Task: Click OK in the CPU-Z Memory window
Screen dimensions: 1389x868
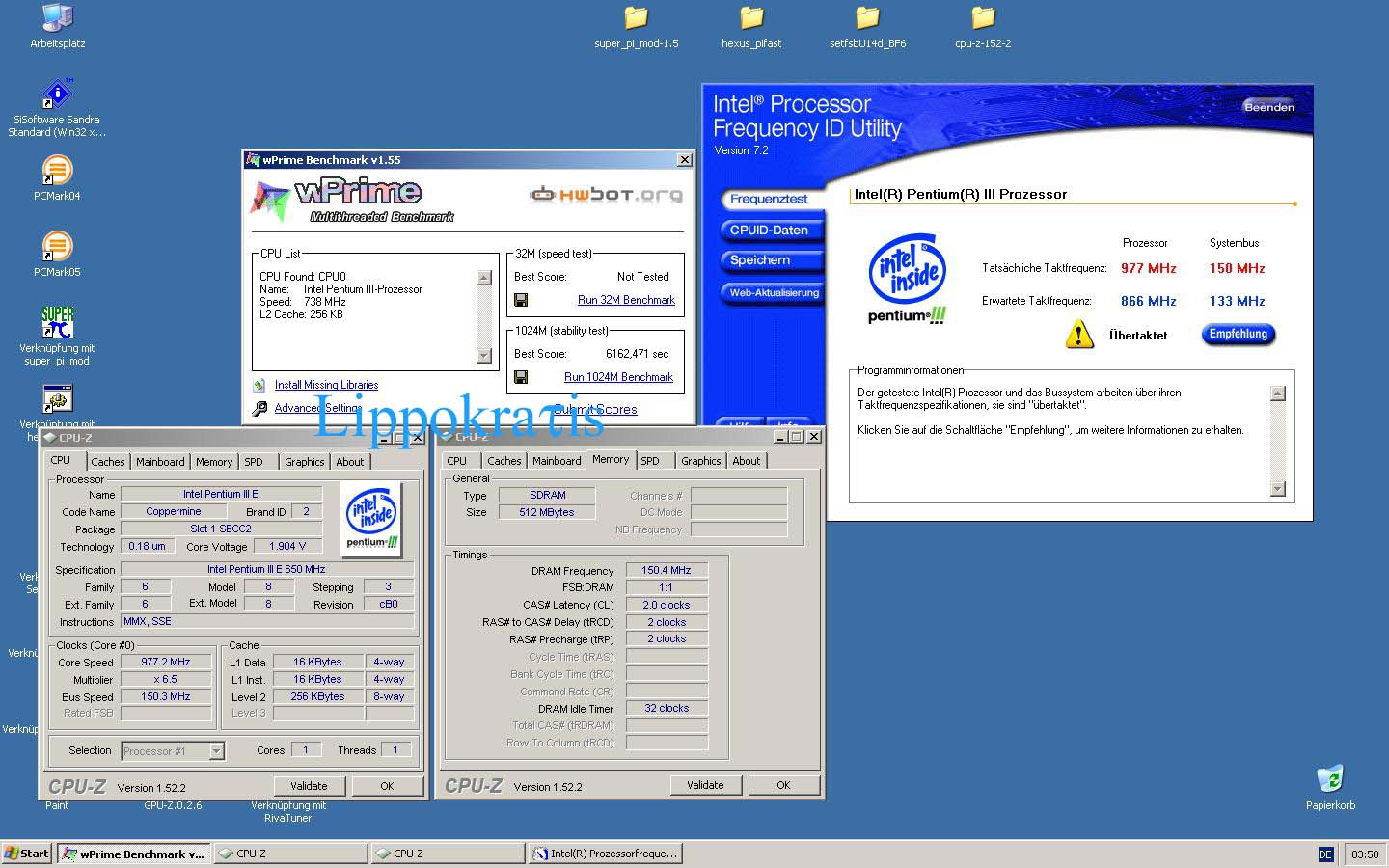Action: [783, 785]
